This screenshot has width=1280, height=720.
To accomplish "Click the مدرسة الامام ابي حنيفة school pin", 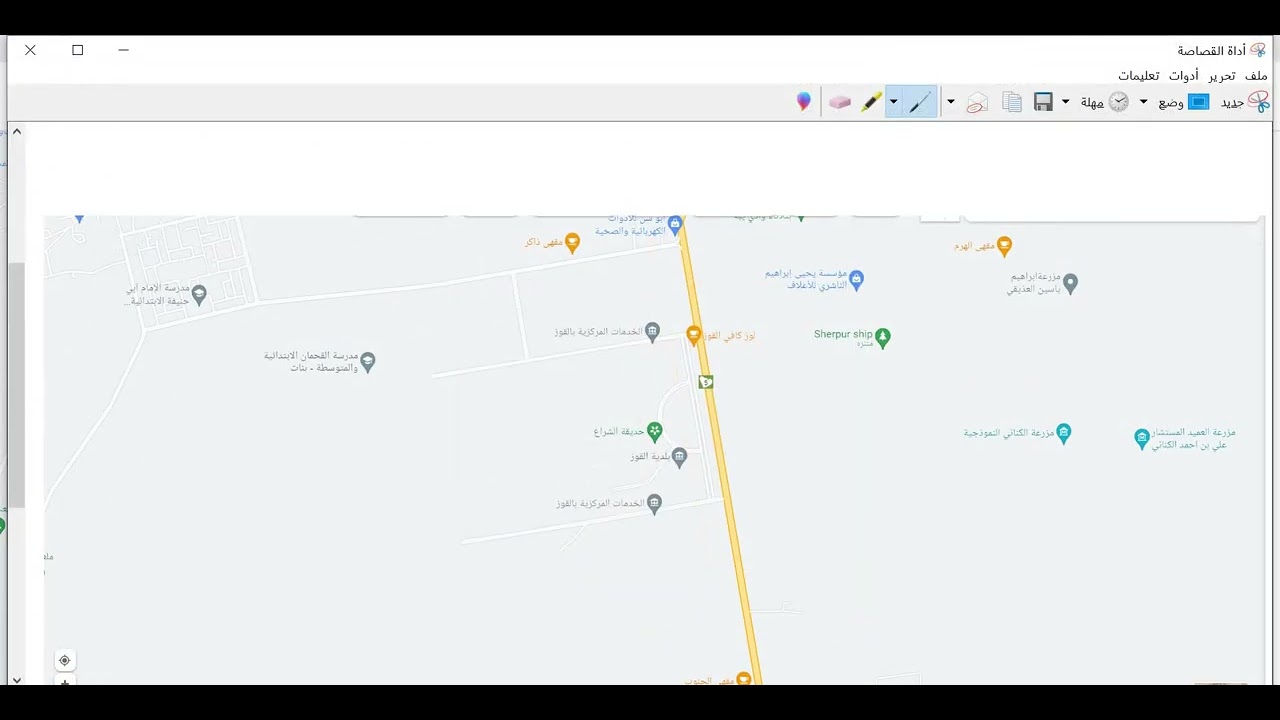I will pos(199,294).
